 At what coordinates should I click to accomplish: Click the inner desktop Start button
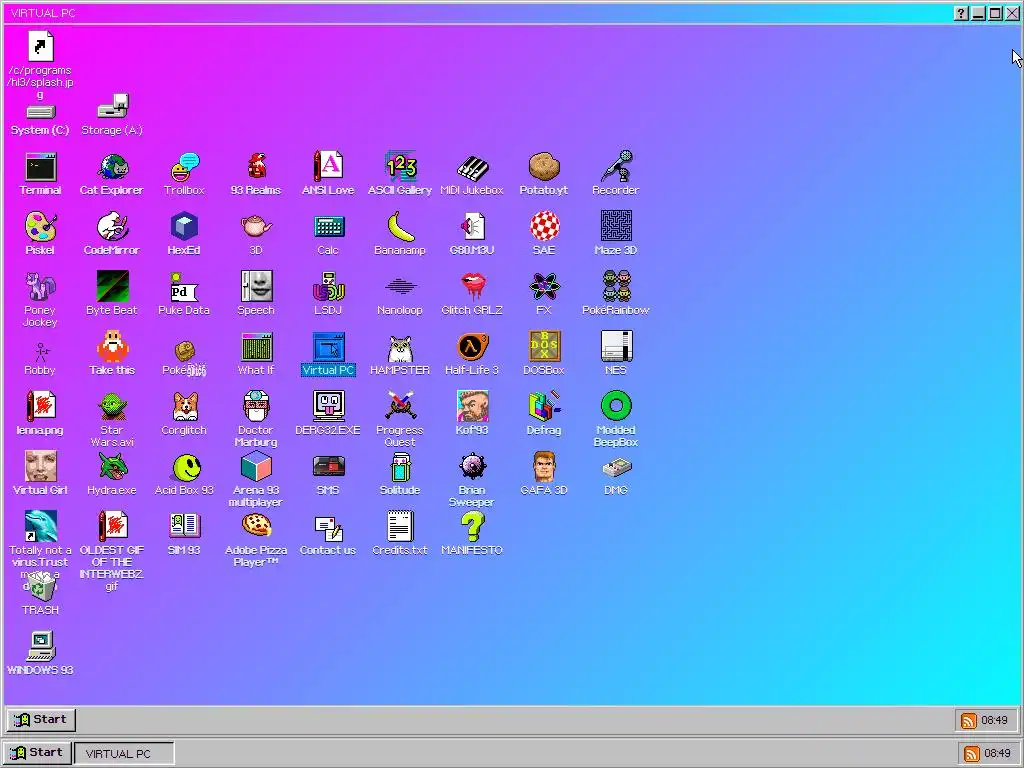41,719
